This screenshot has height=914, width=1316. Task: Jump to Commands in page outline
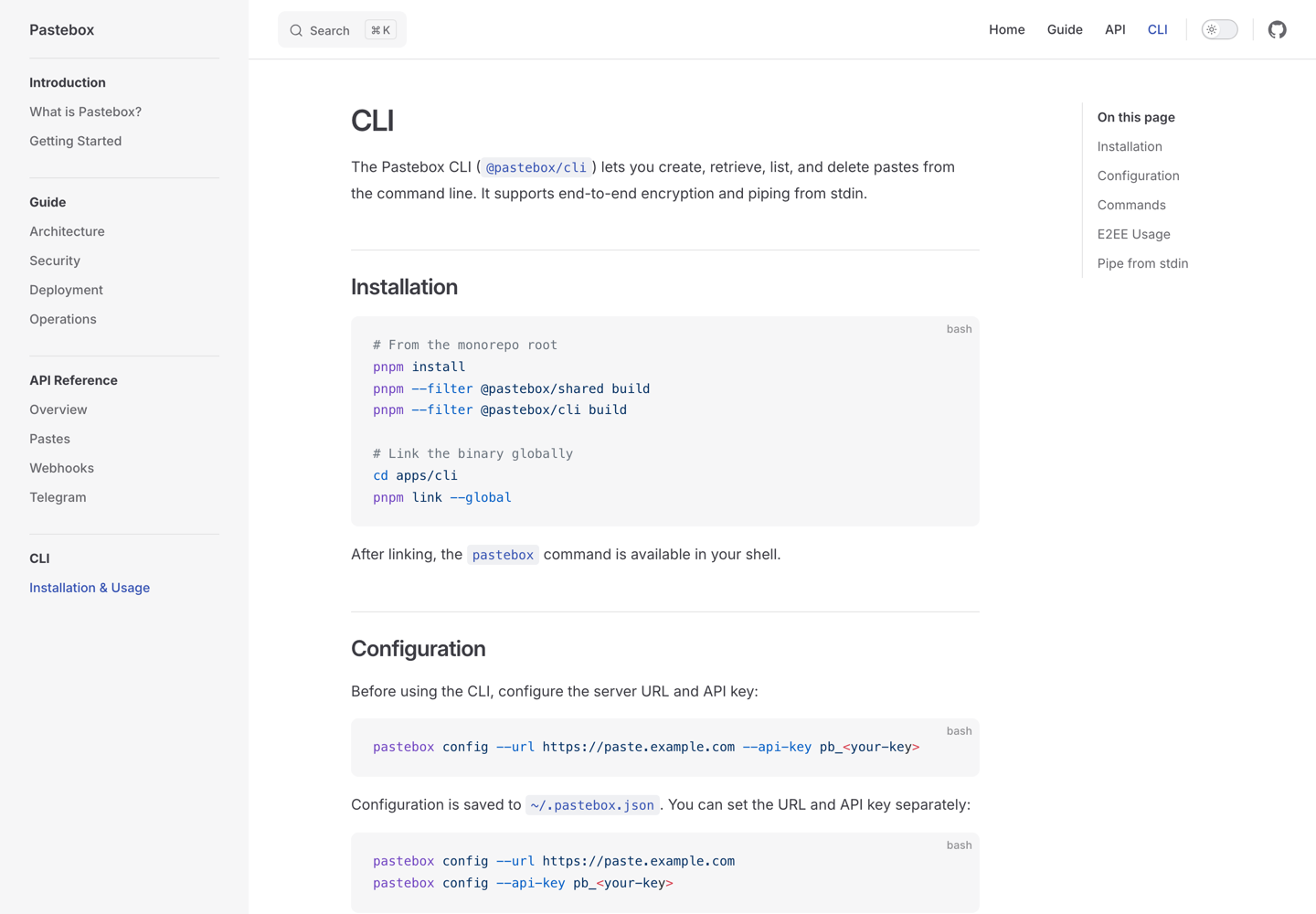pos(1131,205)
